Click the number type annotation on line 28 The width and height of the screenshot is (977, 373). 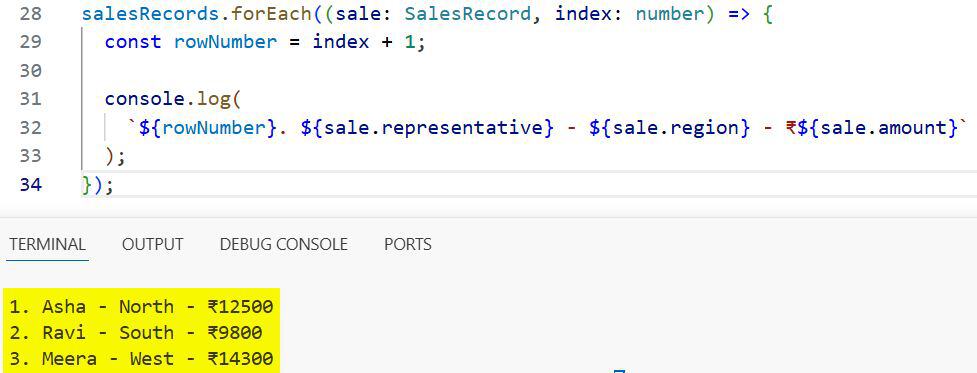point(669,14)
